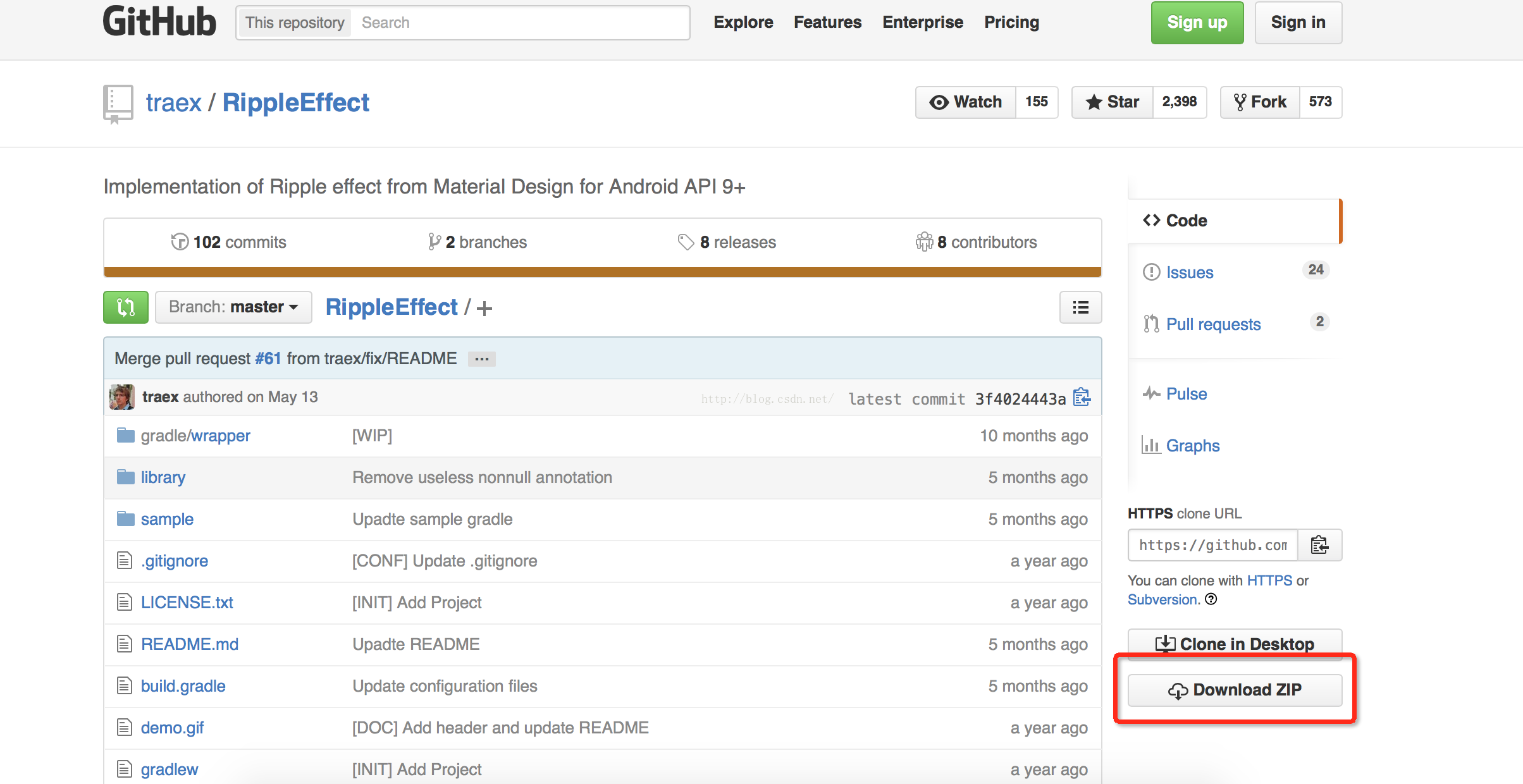Open Pricing in the top navigation
This screenshot has width=1523, height=784.
(x=1012, y=22)
